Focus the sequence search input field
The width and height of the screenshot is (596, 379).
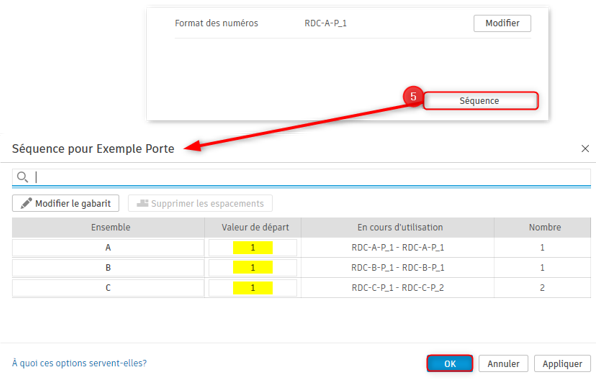(x=301, y=177)
